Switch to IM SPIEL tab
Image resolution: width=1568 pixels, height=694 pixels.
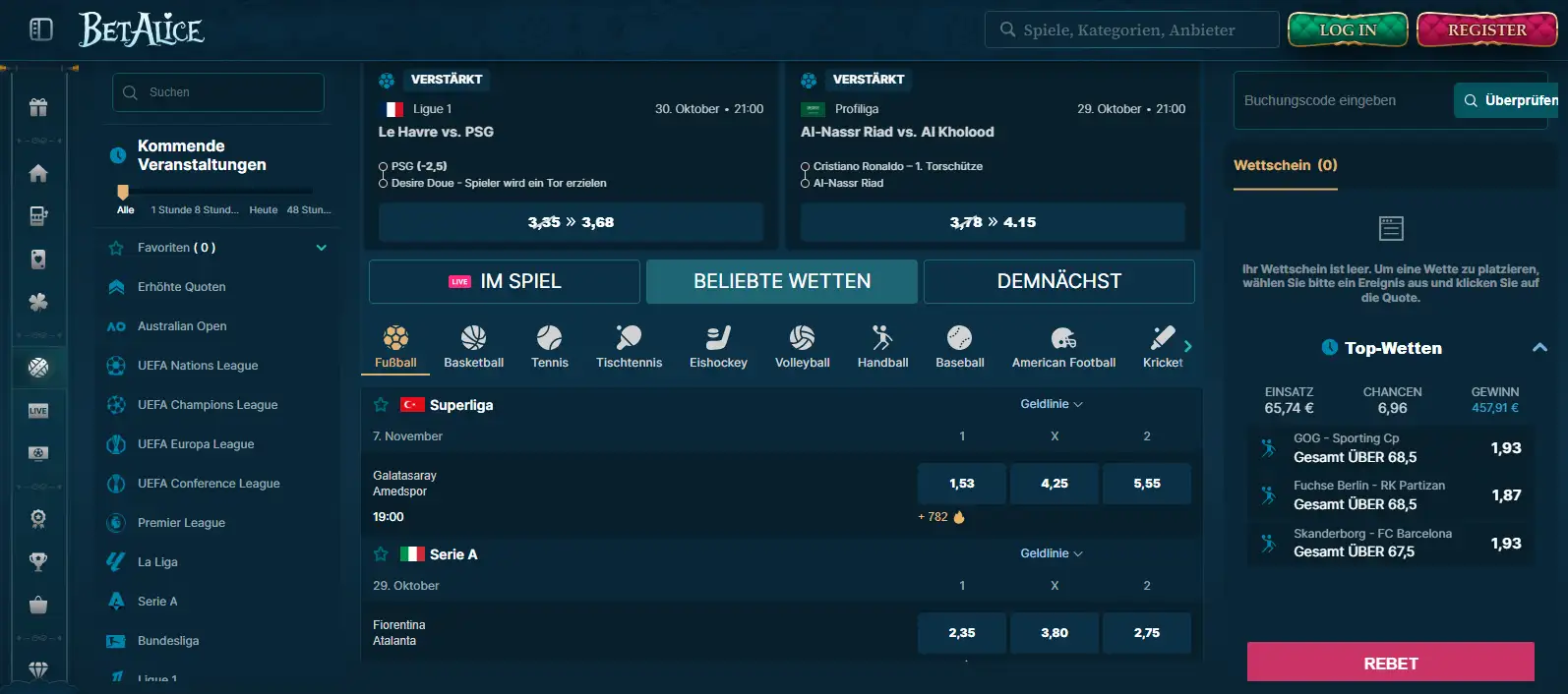coord(505,281)
